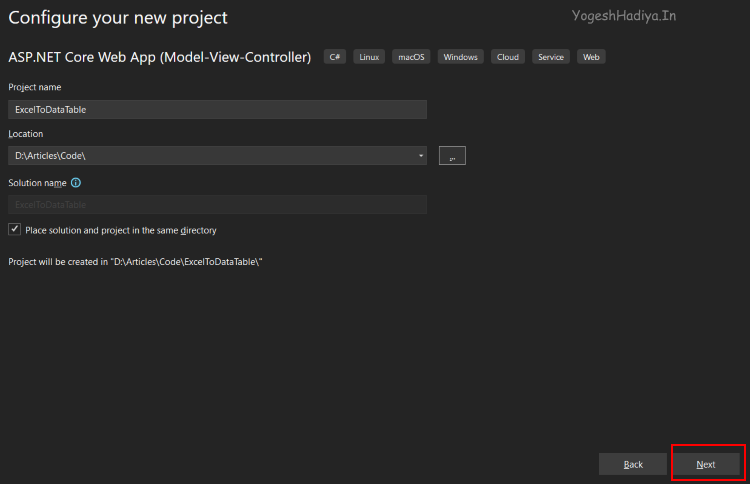This screenshot has height=484, width=750.
Task: Click the Back button
Action: tap(633, 464)
